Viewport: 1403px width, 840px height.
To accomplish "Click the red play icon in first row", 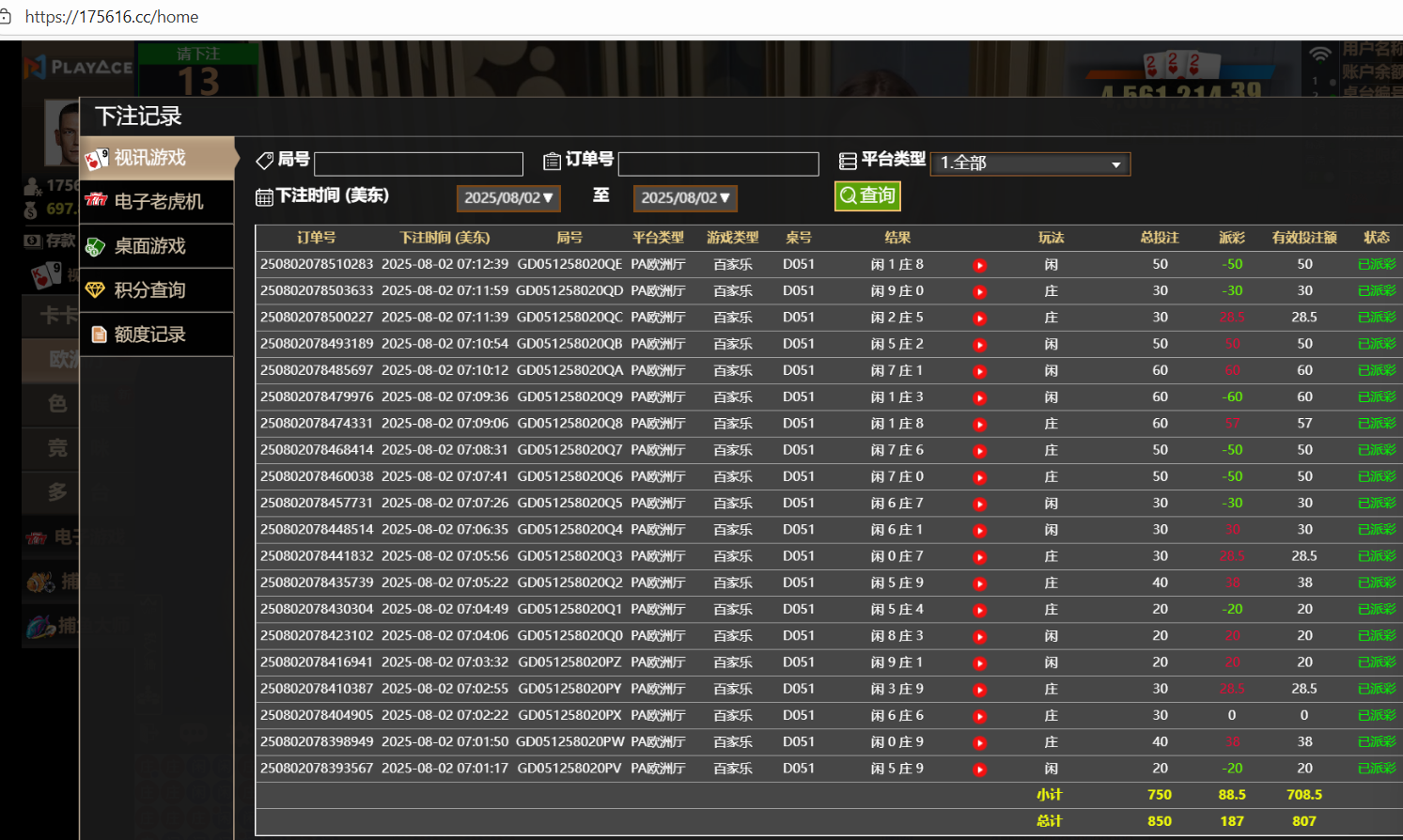I will (x=979, y=266).
